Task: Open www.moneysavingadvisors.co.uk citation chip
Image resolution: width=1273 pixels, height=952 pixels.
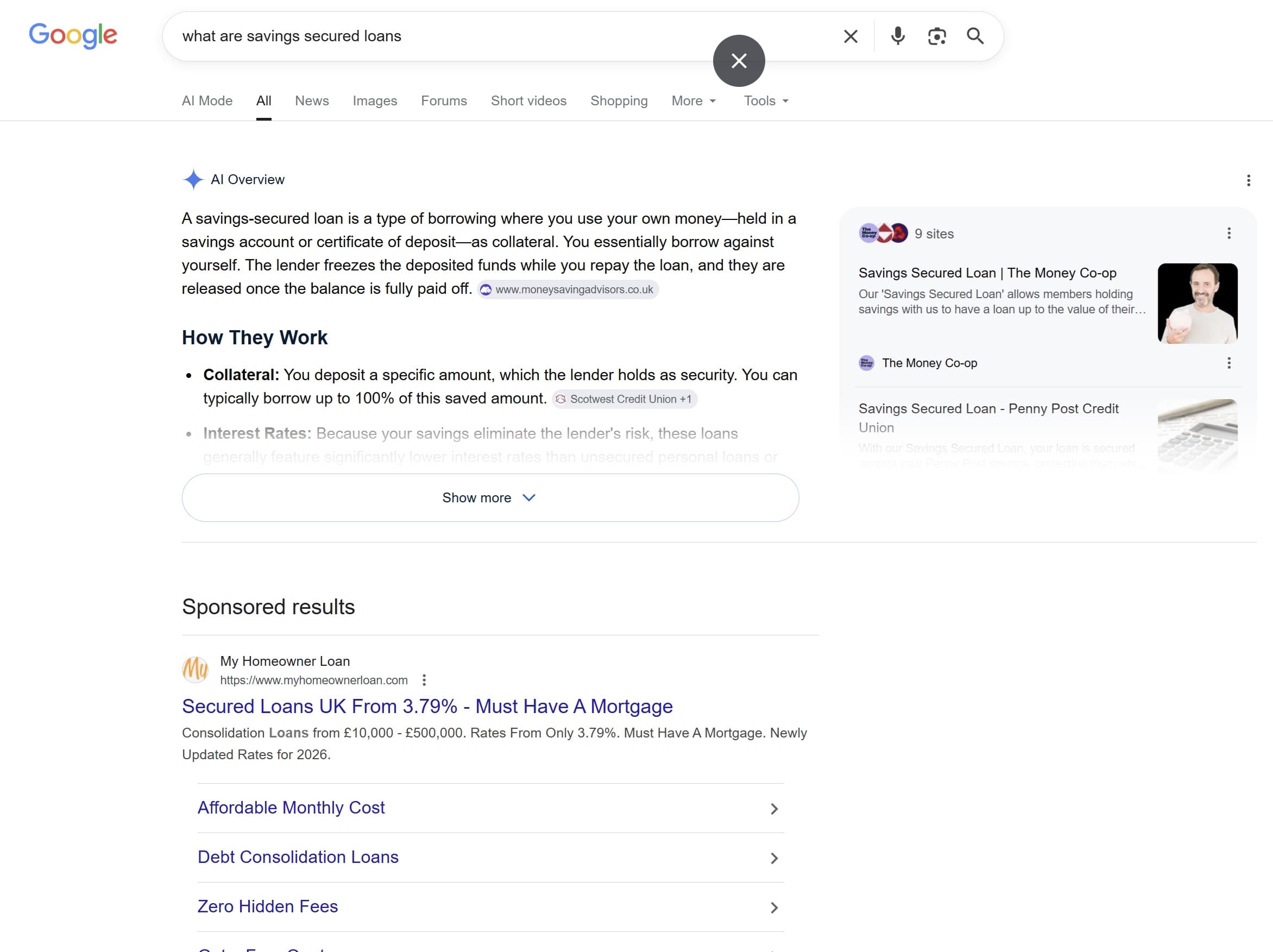Action: [x=568, y=289]
